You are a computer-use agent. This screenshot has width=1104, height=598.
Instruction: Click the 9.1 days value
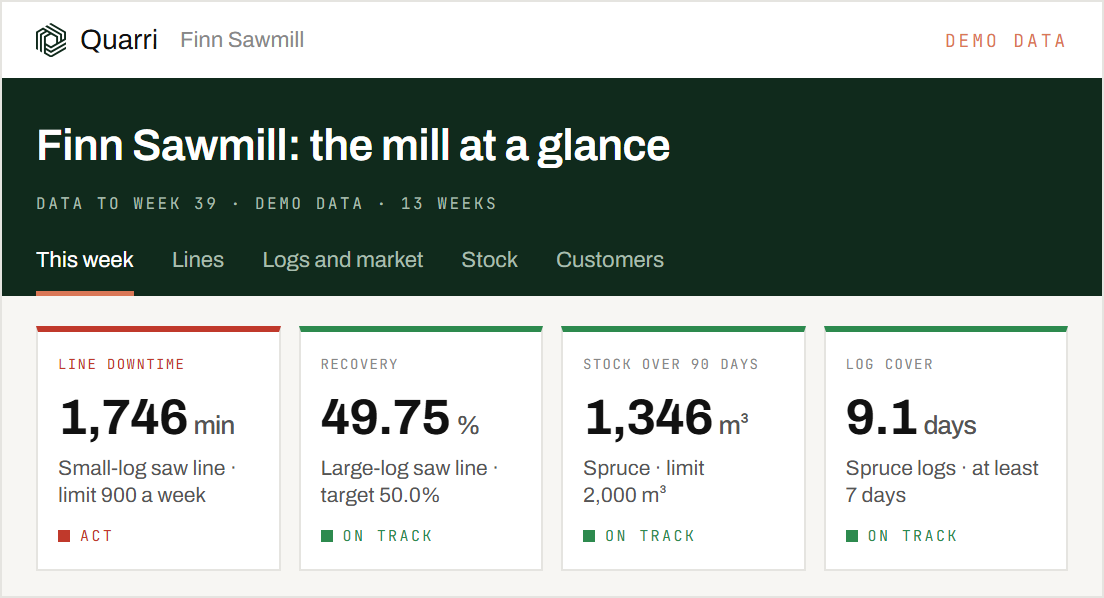click(x=911, y=418)
